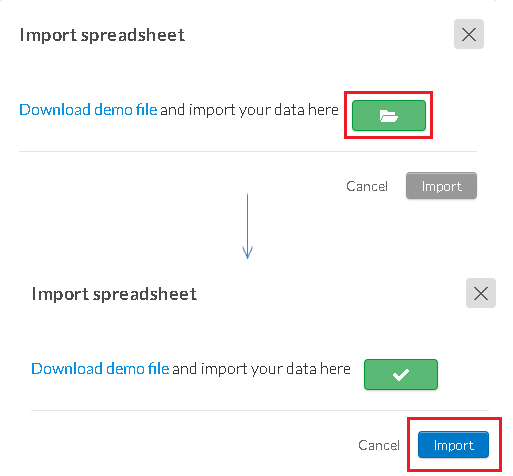Click the blue Import button
Screen dimensions: 513x476
(x=453, y=445)
